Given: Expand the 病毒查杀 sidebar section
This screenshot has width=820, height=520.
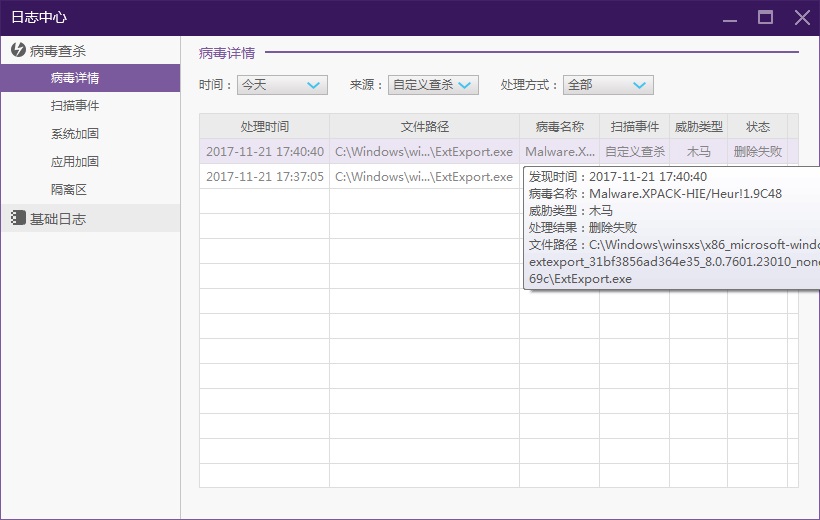Looking at the screenshot, I should coord(90,50).
